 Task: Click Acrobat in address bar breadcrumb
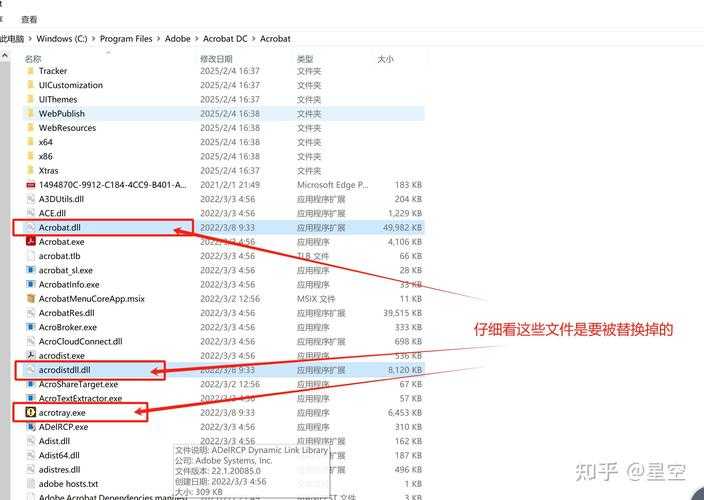click(275, 39)
